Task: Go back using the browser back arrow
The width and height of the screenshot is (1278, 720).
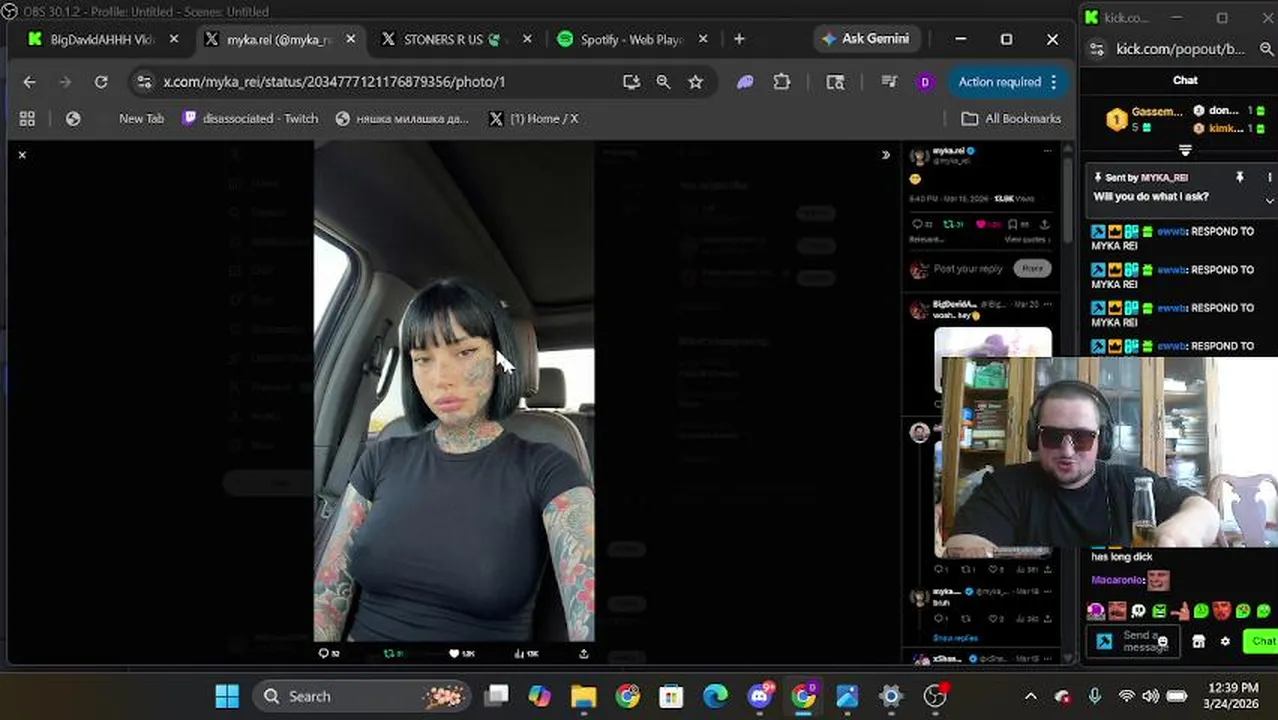Action: point(29,82)
